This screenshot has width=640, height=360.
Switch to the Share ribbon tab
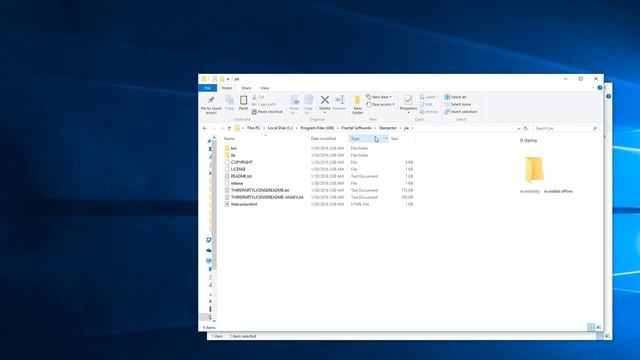(246, 88)
